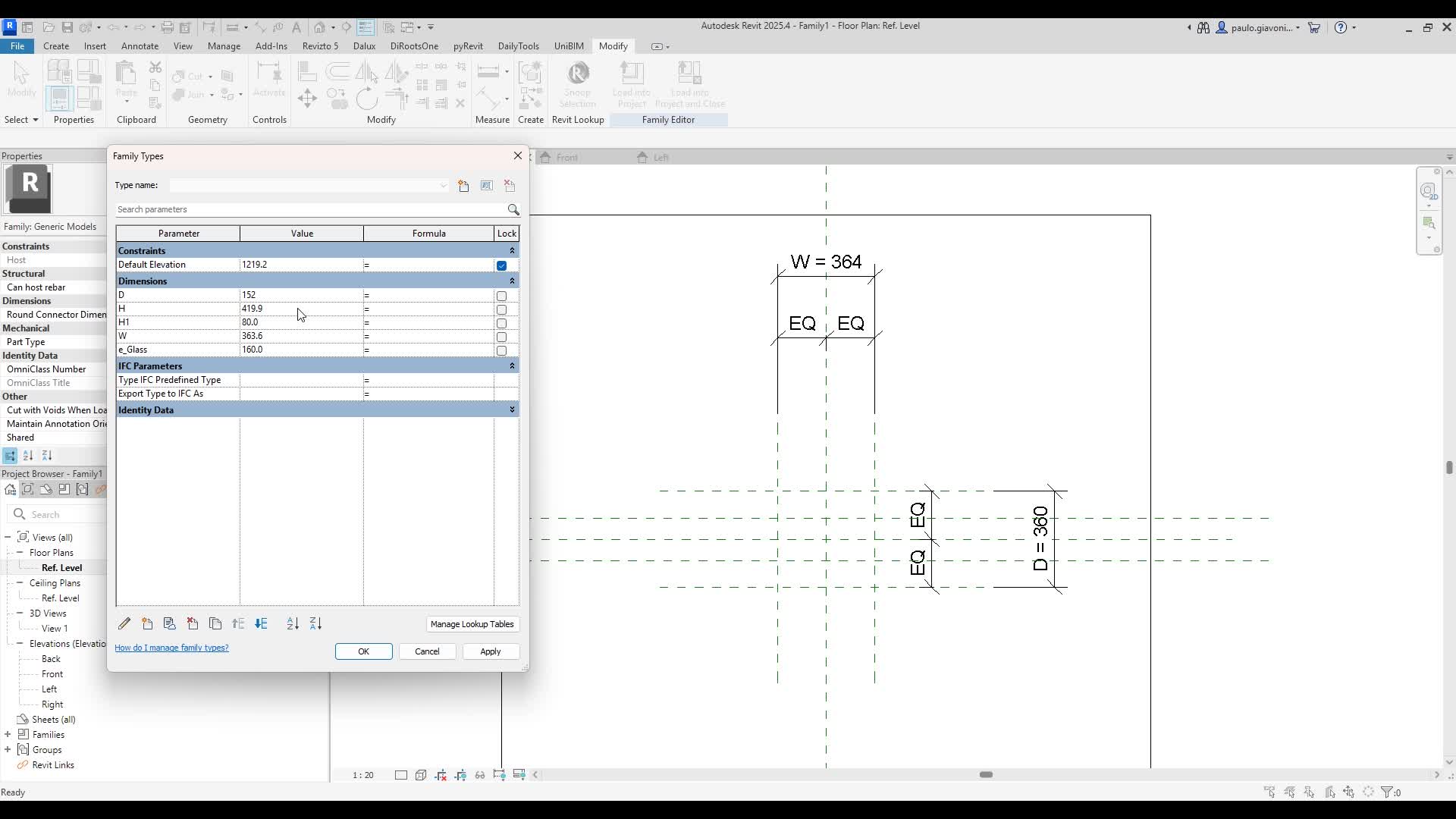Viewport: 1456px width, 819px height.
Task: Check the lock box for parameter W
Action: [x=501, y=337]
